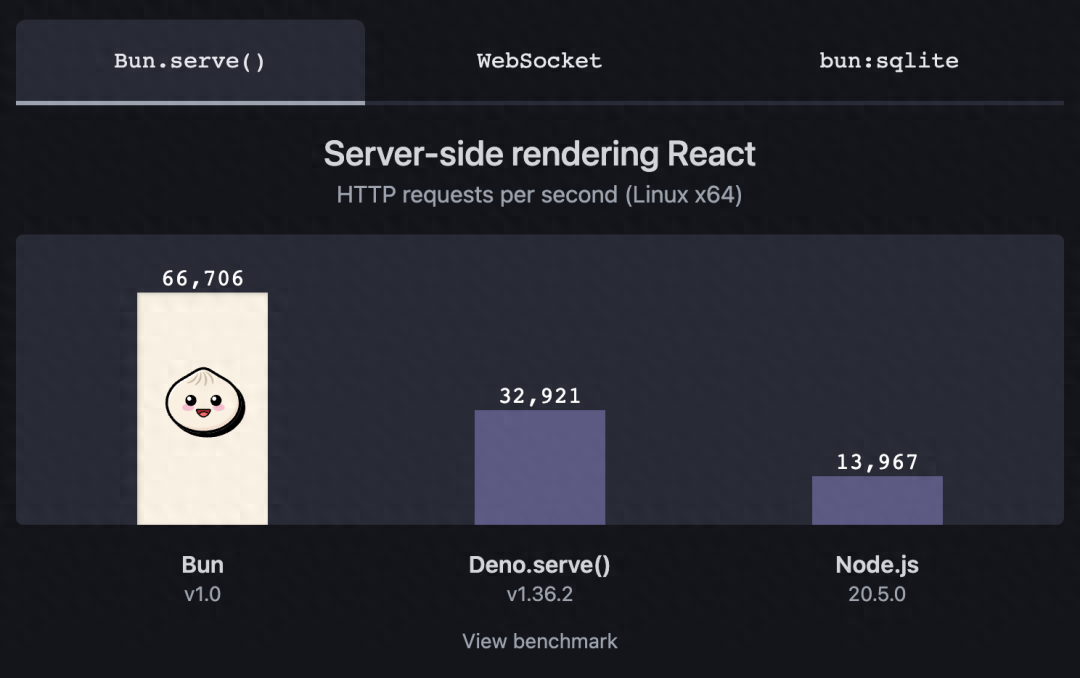The height and width of the screenshot is (678, 1080).
Task: Click the purple Deno.serve() bar
Action: click(x=540, y=467)
